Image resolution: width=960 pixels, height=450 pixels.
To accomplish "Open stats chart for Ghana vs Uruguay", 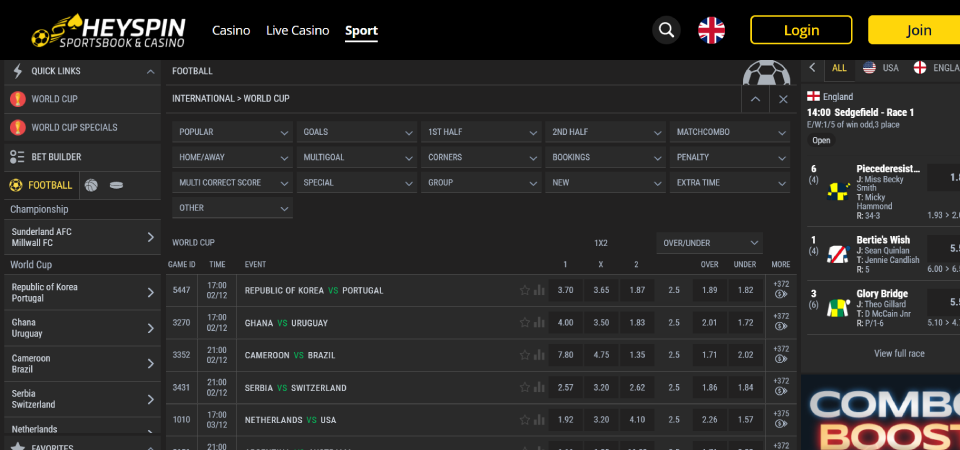I will coord(539,323).
